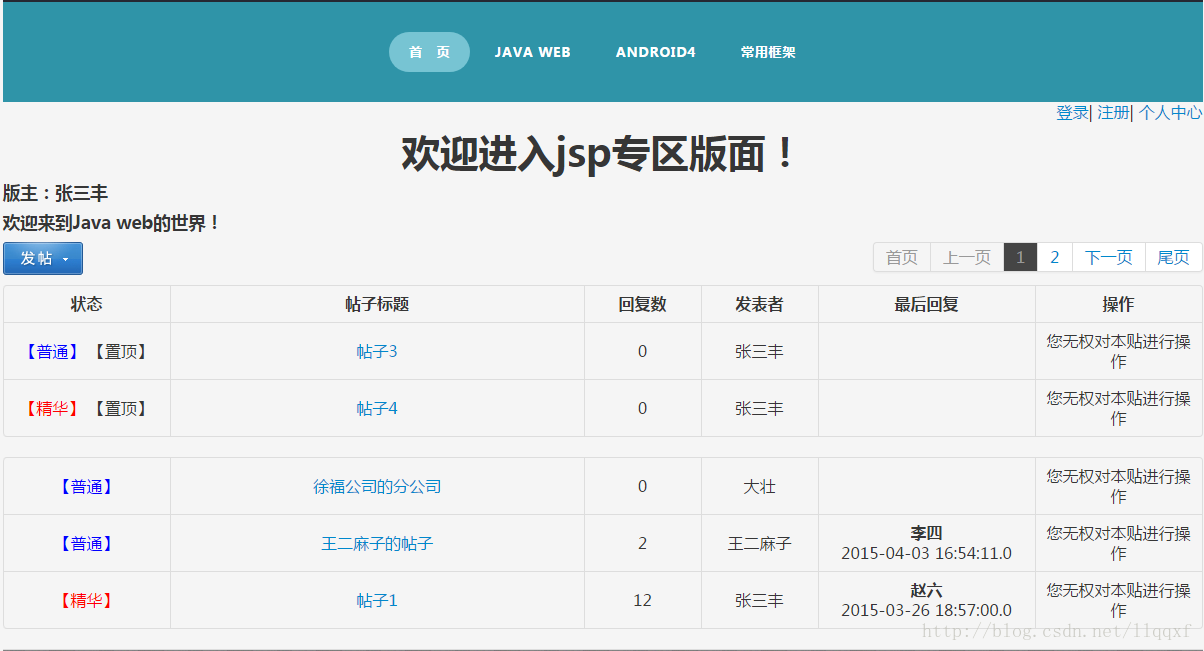Screen dimensions: 1204x651
Task: Click the 首页 pagination button
Action: coord(902,257)
